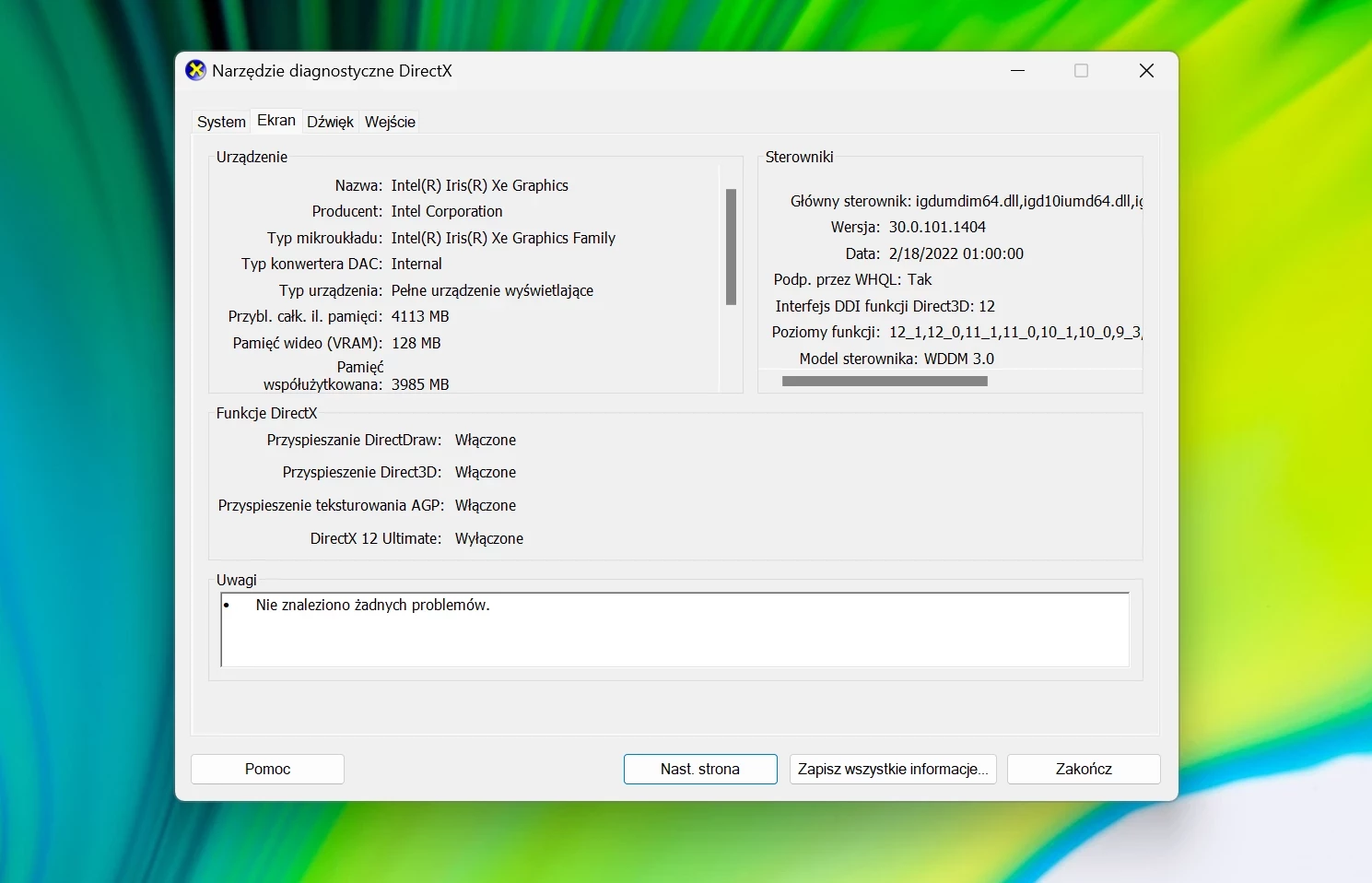This screenshot has width=1372, height=883.
Task: Switch to the System tab
Action: click(x=221, y=122)
